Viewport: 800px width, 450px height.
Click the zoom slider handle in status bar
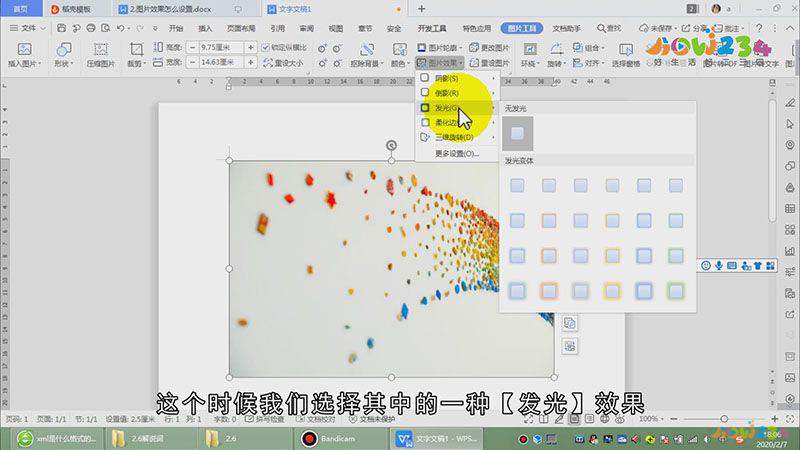[724, 419]
